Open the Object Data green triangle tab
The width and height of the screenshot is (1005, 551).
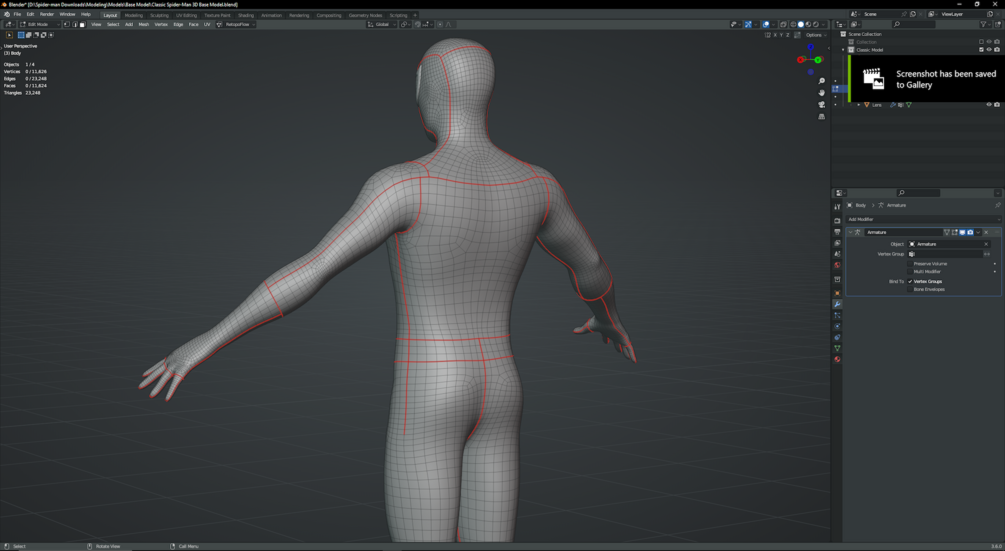[837, 348]
